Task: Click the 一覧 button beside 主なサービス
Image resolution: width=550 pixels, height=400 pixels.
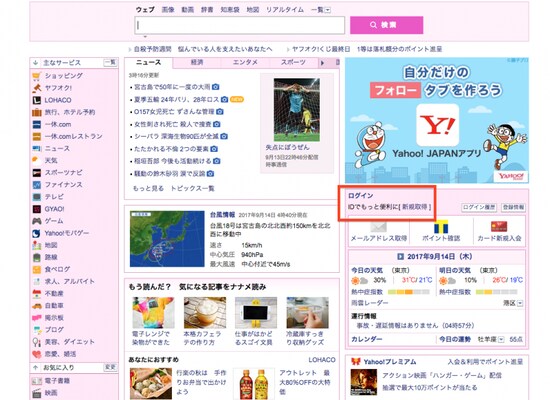Action: click(x=110, y=62)
